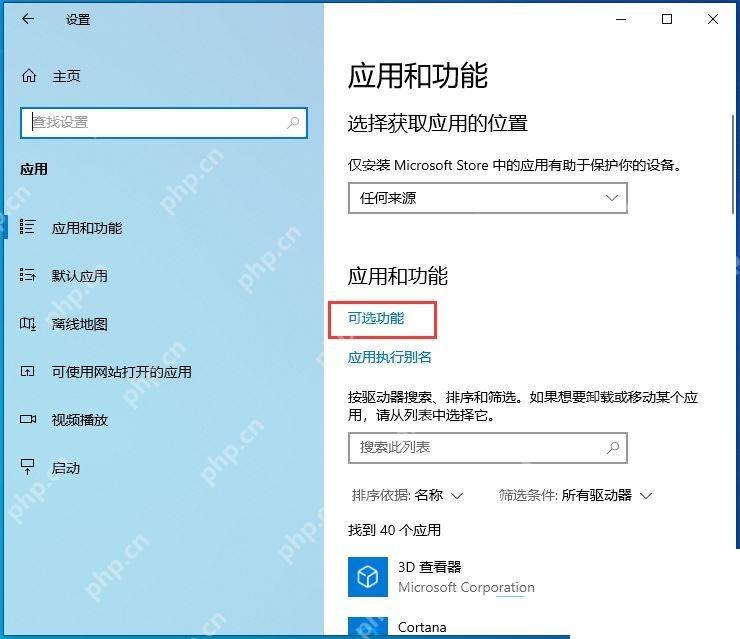This screenshot has width=740, height=639.
Task: Open the 应用执行别名 link
Action: [x=390, y=357]
